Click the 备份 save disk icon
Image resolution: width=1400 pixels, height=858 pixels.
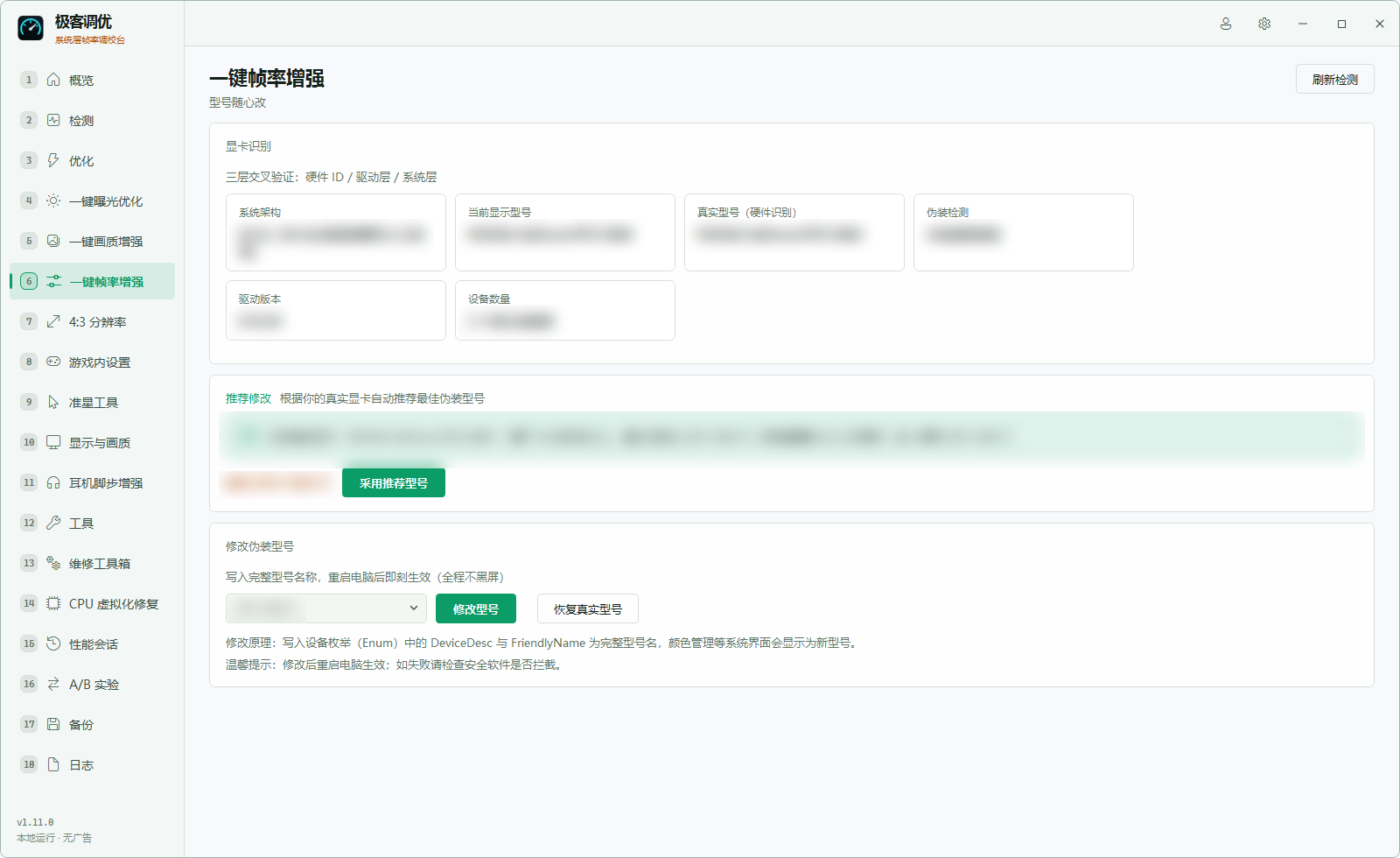pyautogui.click(x=53, y=724)
